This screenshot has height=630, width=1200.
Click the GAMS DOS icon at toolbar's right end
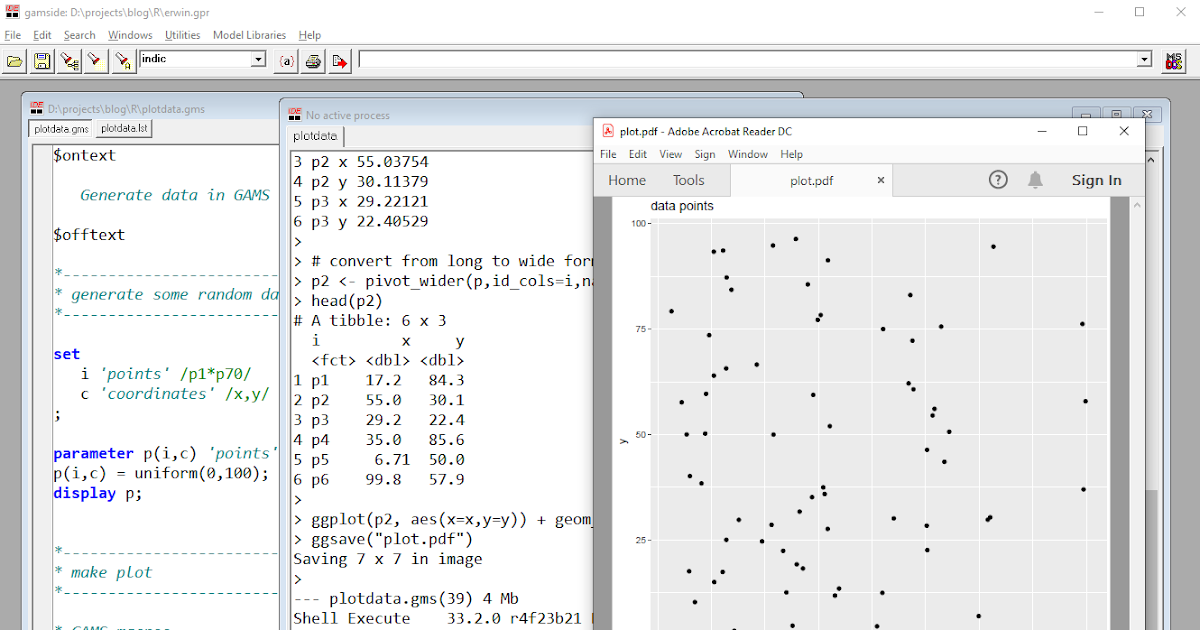[1173, 60]
